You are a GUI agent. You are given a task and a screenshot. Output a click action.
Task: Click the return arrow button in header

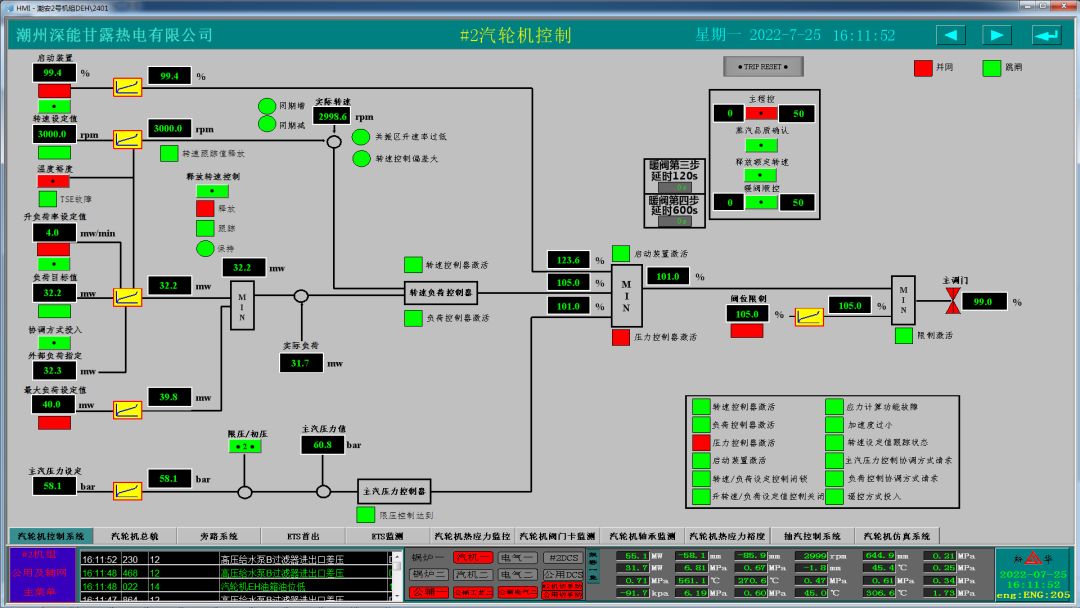(x=1046, y=35)
